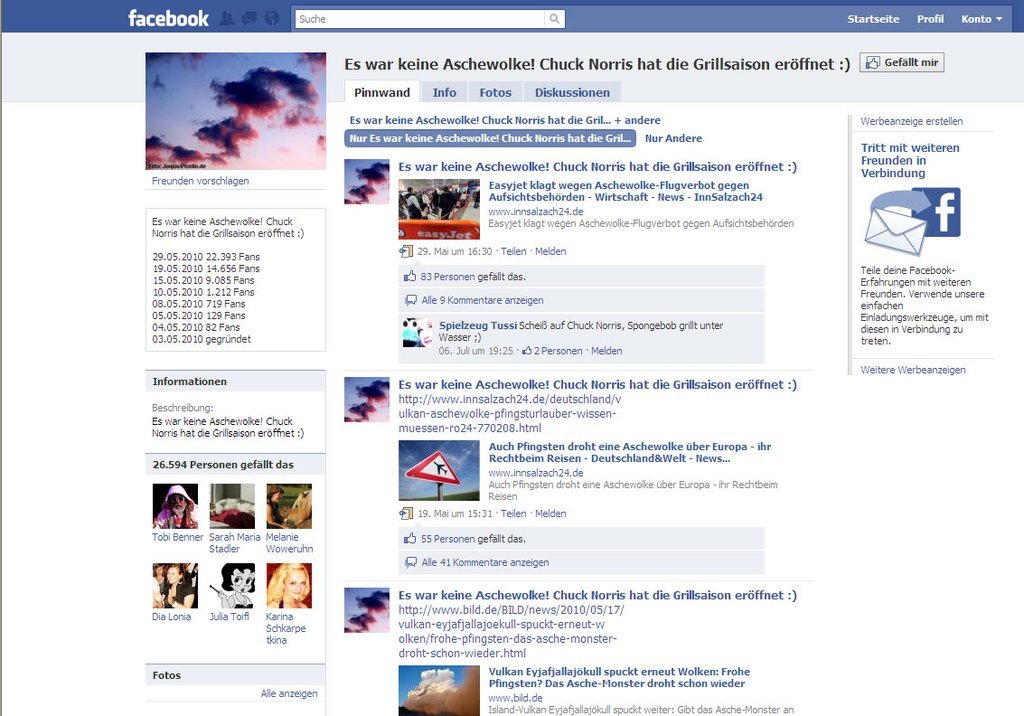Click the volcano ash cloud thumbnail
This screenshot has height=716, width=1024.
click(x=439, y=691)
